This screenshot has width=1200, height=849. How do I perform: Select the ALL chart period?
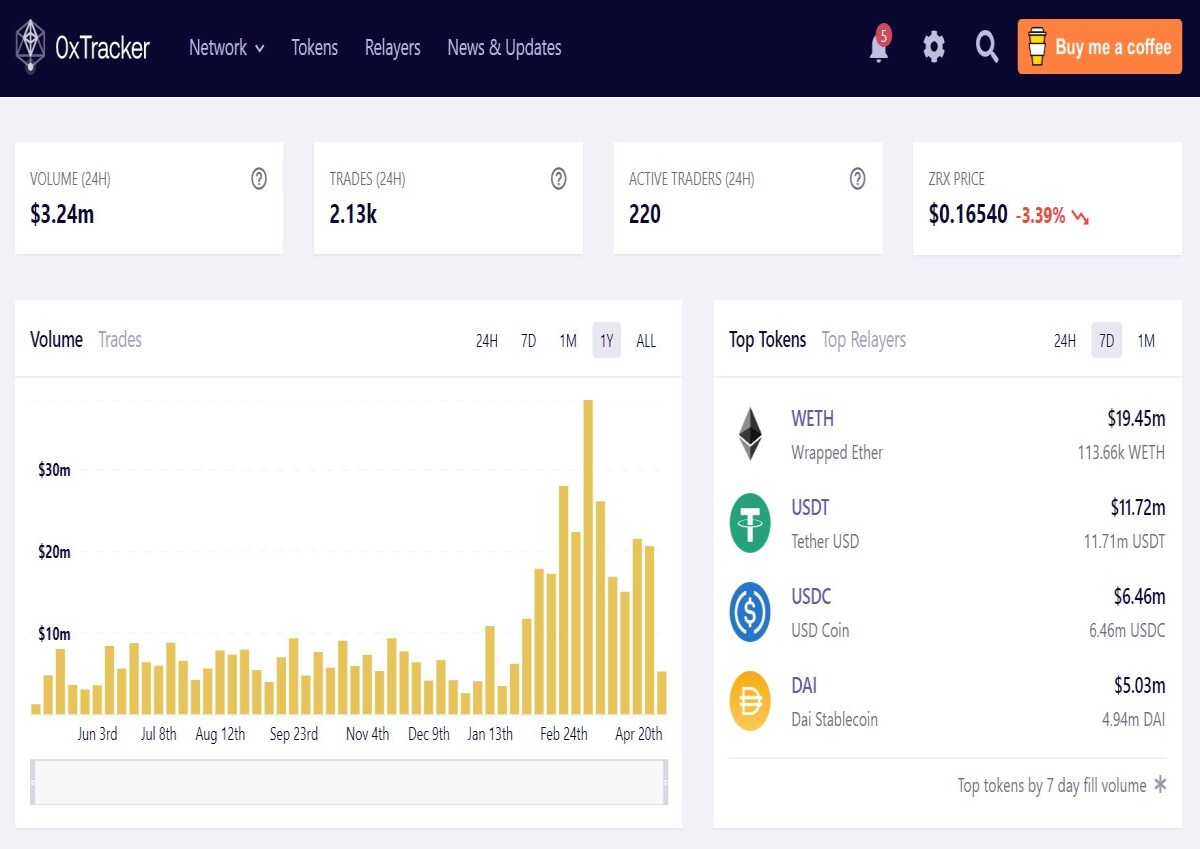[x=646, y=341]
